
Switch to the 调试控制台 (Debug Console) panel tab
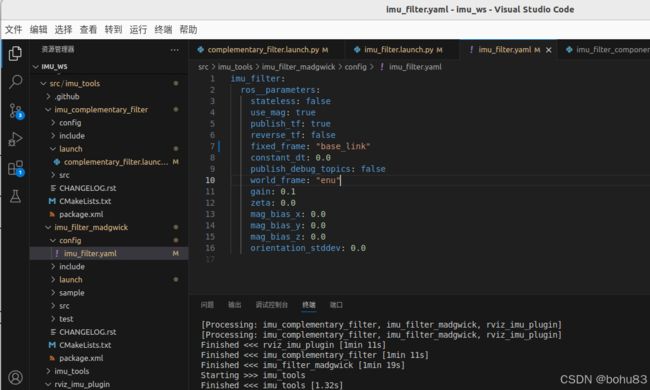272,305
